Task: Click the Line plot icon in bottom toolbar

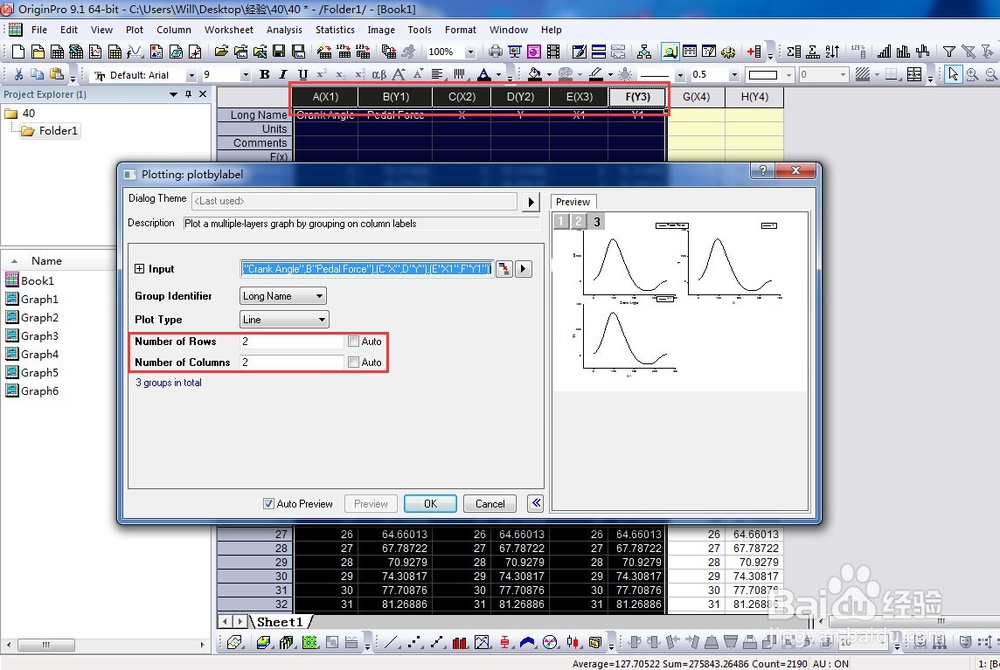Action: point(390,643)
